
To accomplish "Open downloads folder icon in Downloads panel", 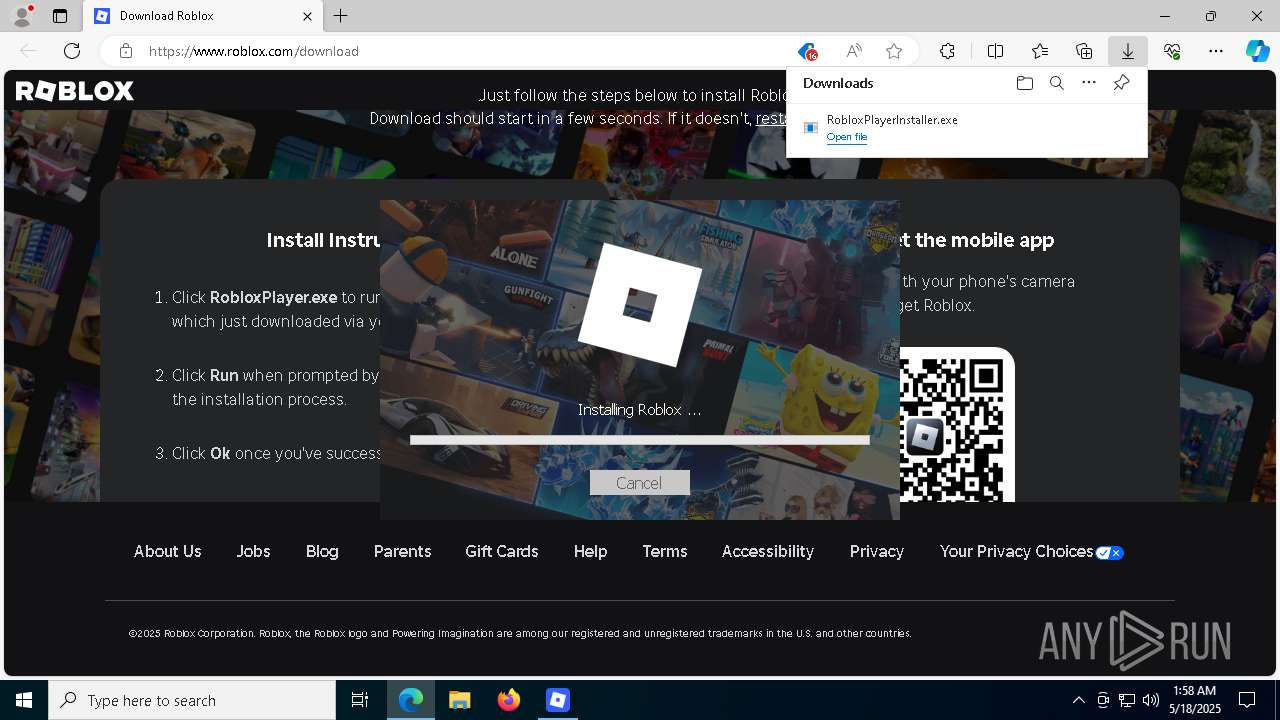I will pyautogui.click(x=1024, y=83).
